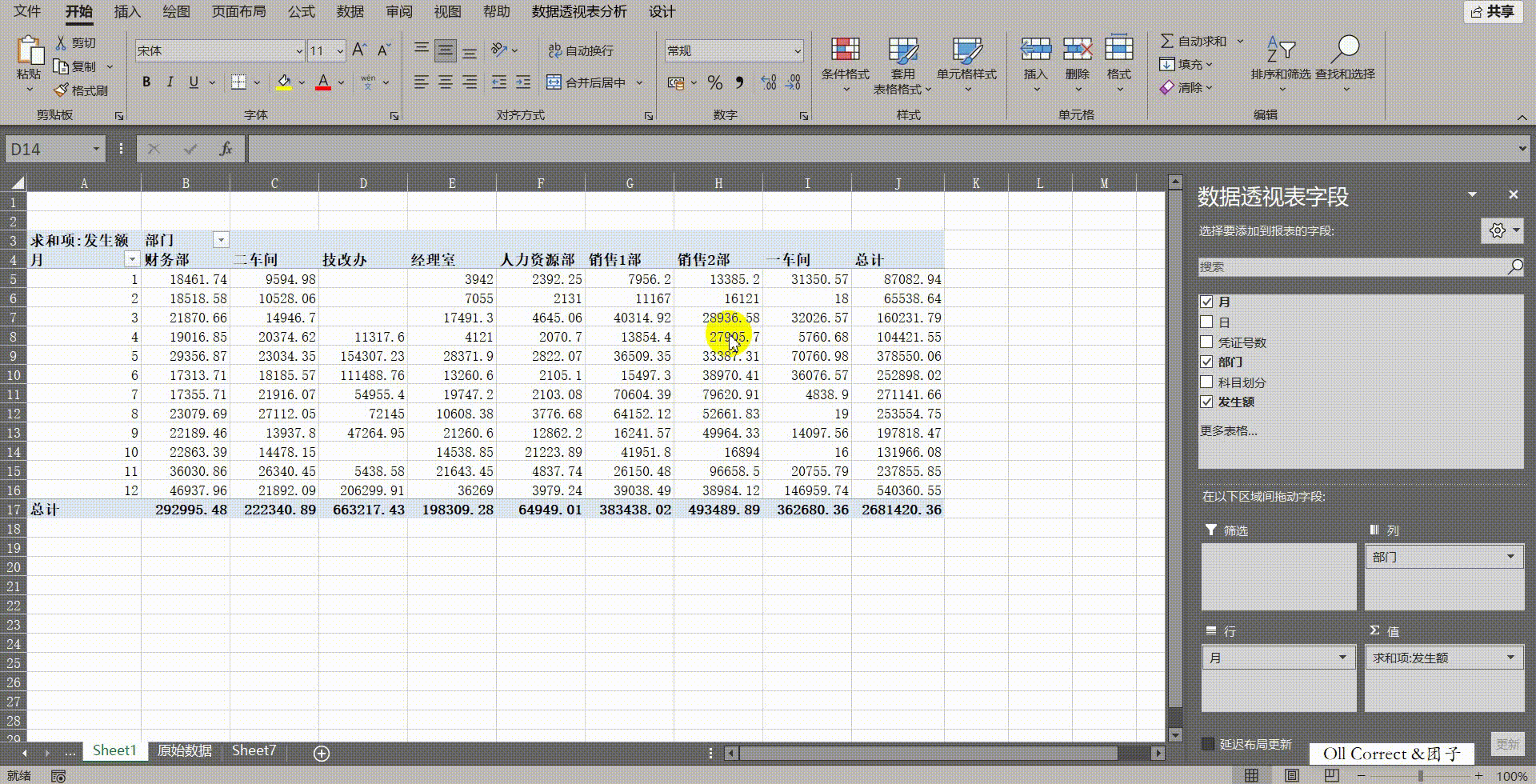Check the 科目划分 field checkbox

[1206, 382]
